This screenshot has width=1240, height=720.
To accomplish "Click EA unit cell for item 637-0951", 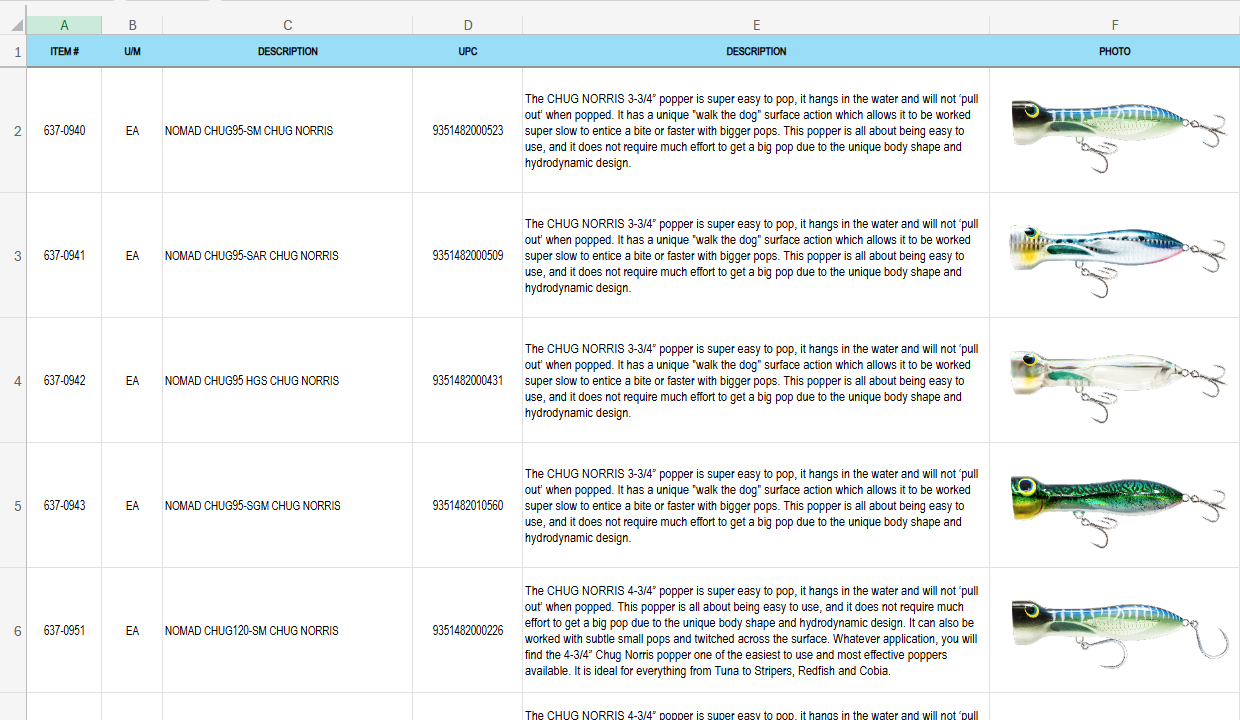I will coord(132,630).
